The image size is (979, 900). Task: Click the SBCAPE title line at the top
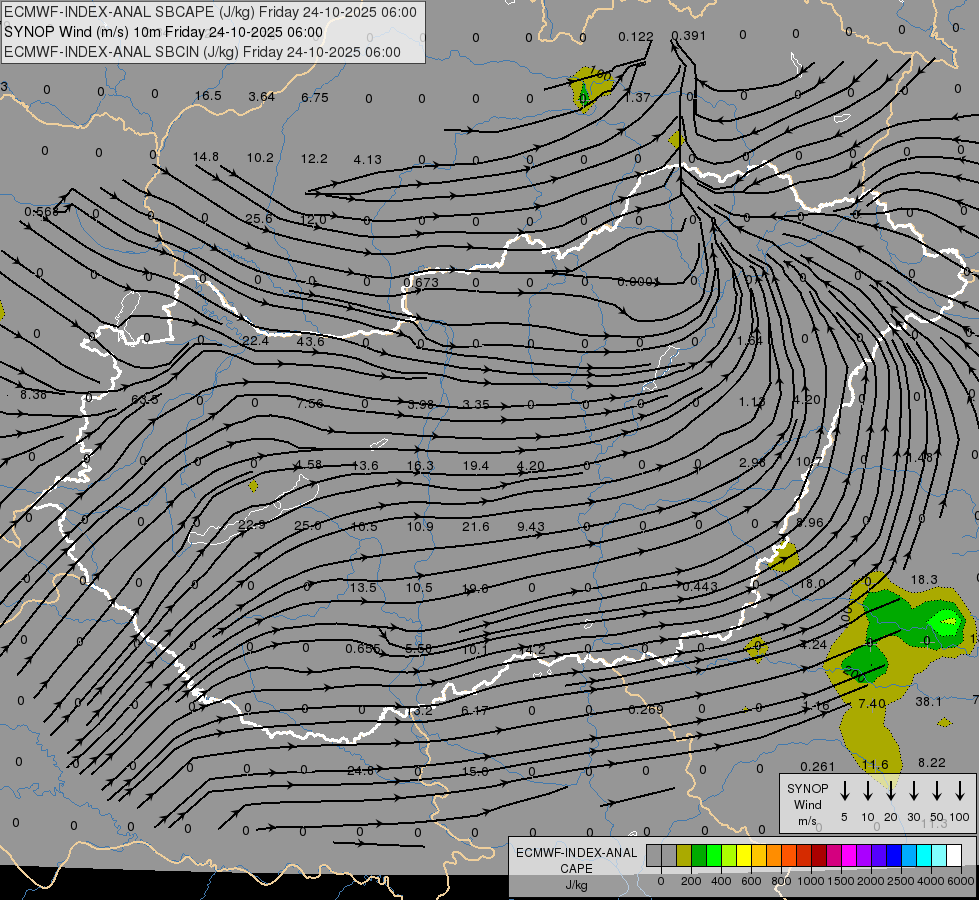pyautogui.click(x=210, y=12)
